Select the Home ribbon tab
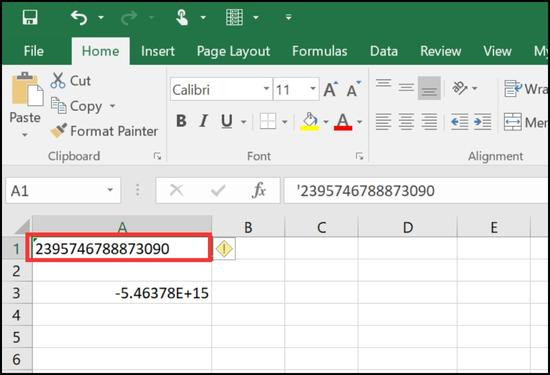 100,51
